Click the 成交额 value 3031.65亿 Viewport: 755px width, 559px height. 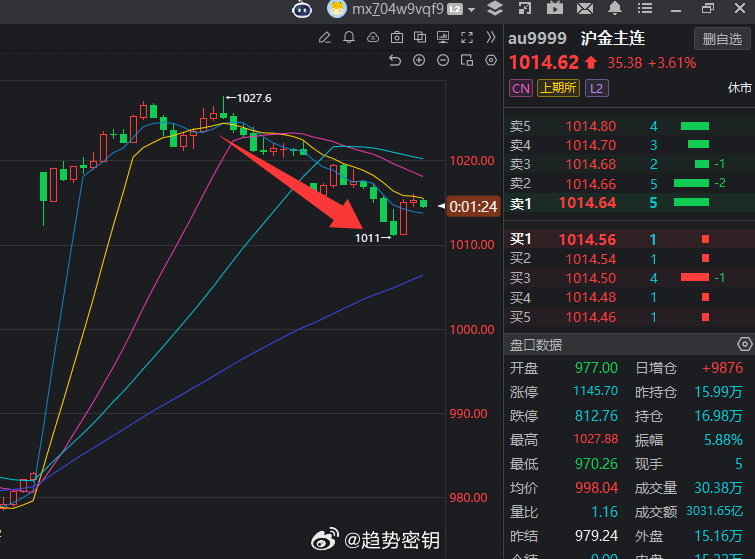tap(715, 511)
